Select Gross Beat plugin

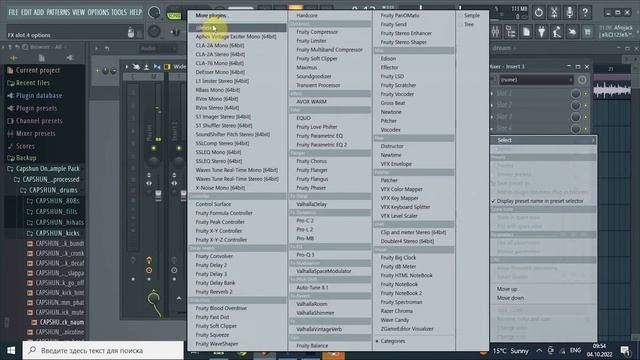(393, 103)
